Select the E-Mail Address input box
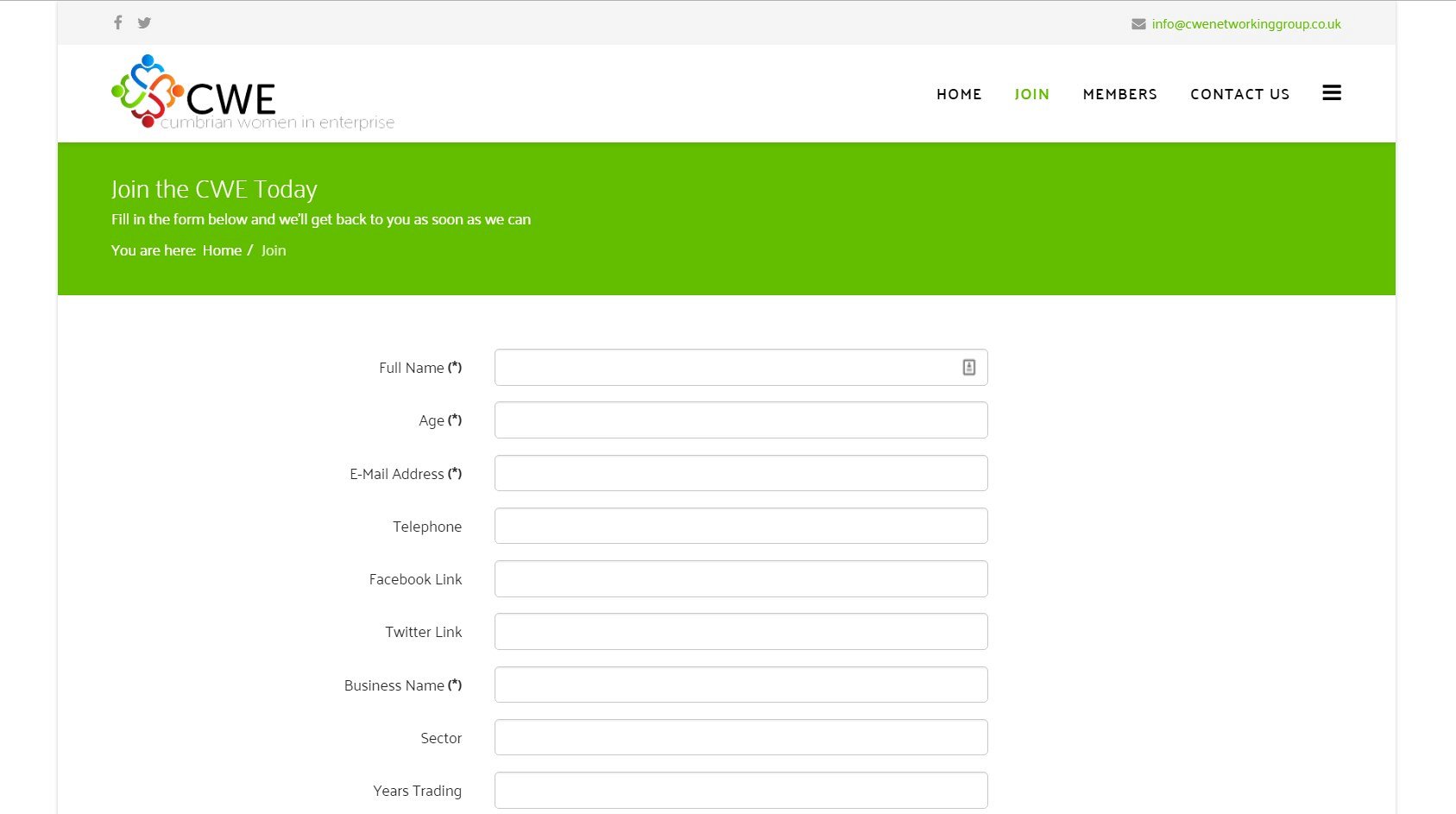This screenshot has height=814, width=1456. (x=741, y=473)
